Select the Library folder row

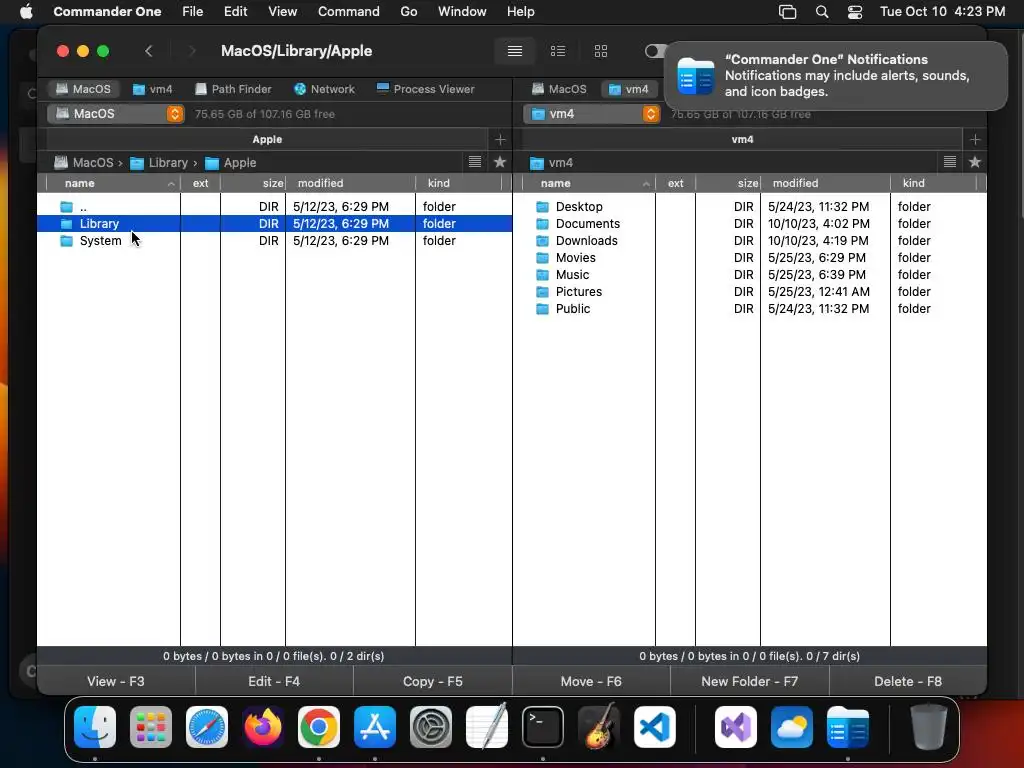(274, 223)
